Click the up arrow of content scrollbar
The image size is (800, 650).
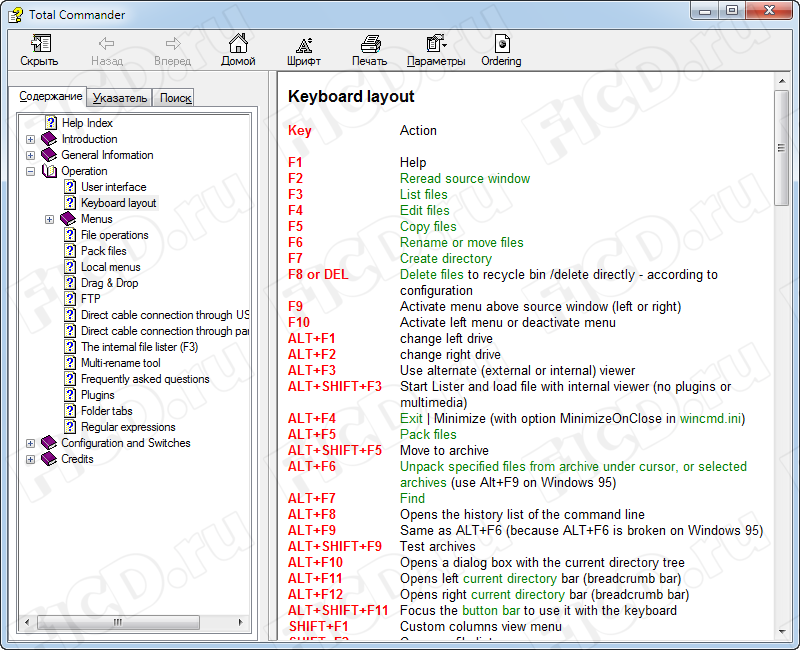pos(782,81)
